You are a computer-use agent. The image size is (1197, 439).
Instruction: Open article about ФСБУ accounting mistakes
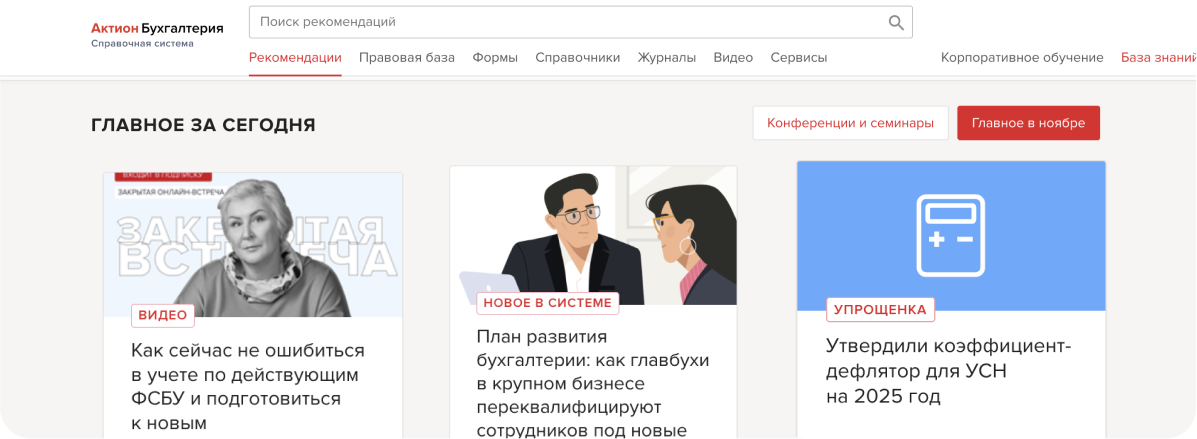[247, 387]
